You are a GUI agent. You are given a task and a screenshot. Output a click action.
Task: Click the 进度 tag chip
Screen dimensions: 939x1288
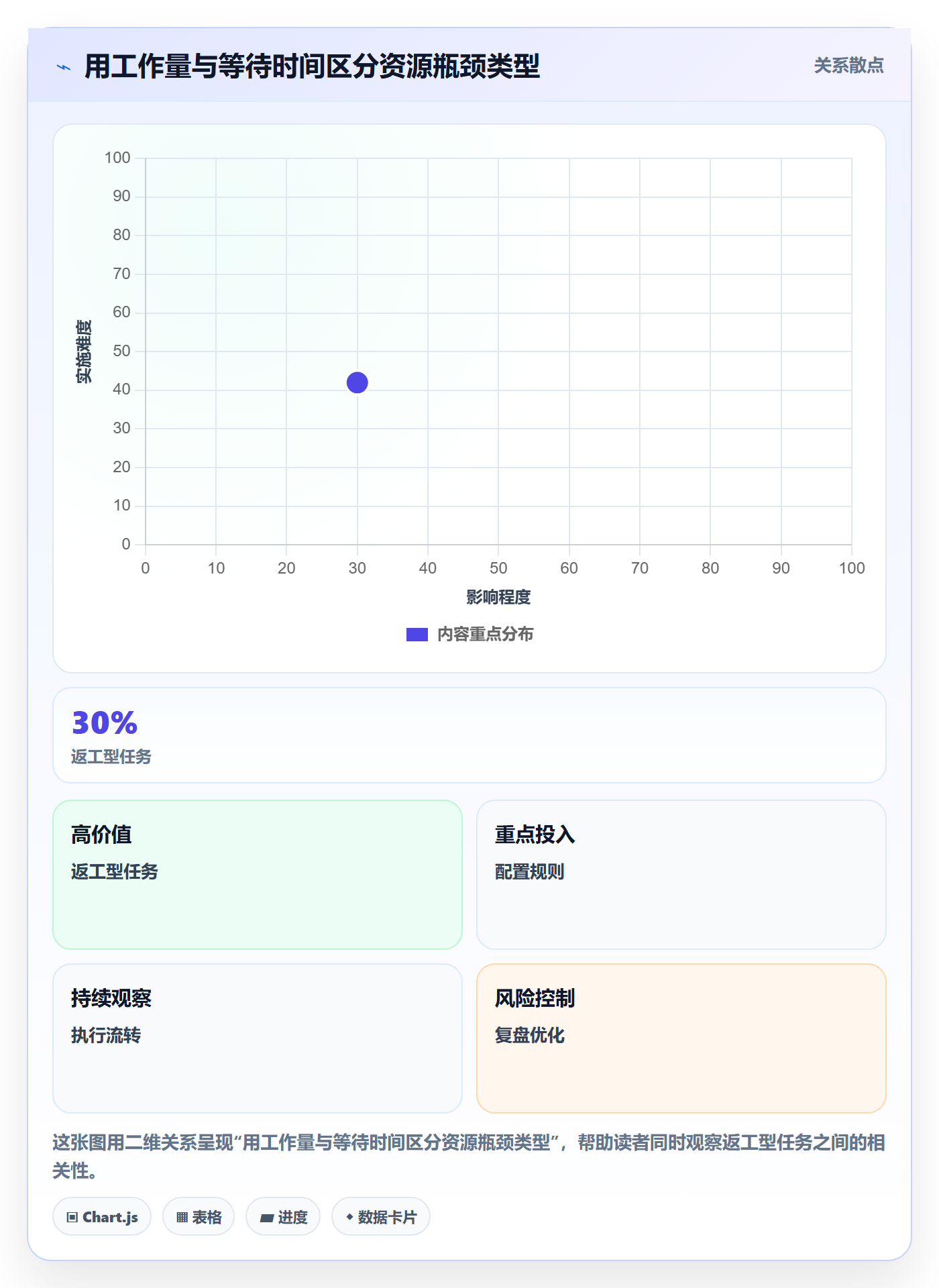point(283,1217)
